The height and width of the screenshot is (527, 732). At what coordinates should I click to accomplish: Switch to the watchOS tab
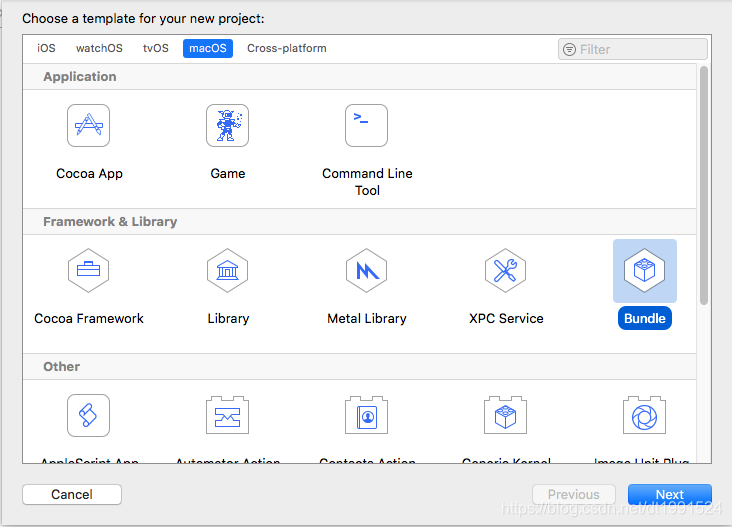[x=99, y=49]
